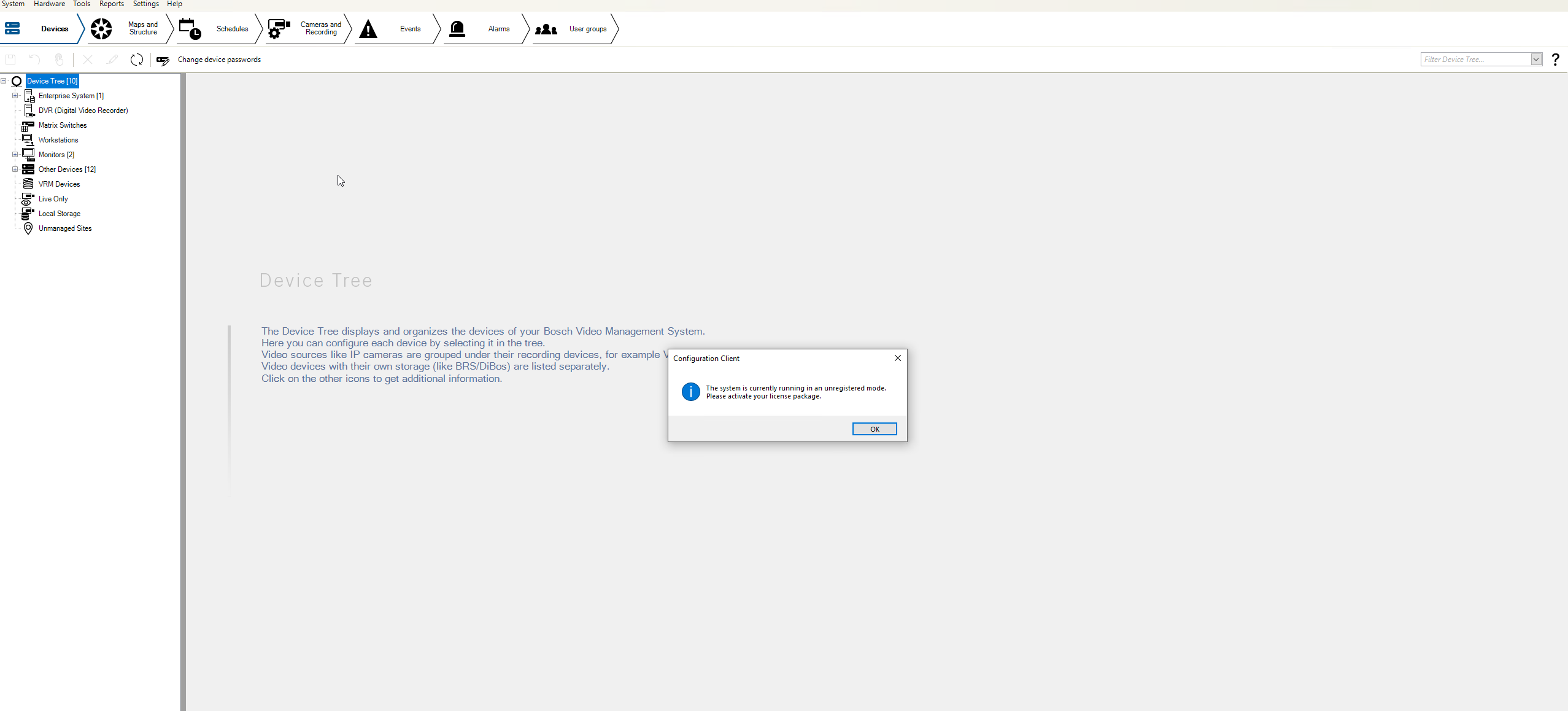
Task: Open the Maps and Structure wheel icon
Action: (101, 29)
